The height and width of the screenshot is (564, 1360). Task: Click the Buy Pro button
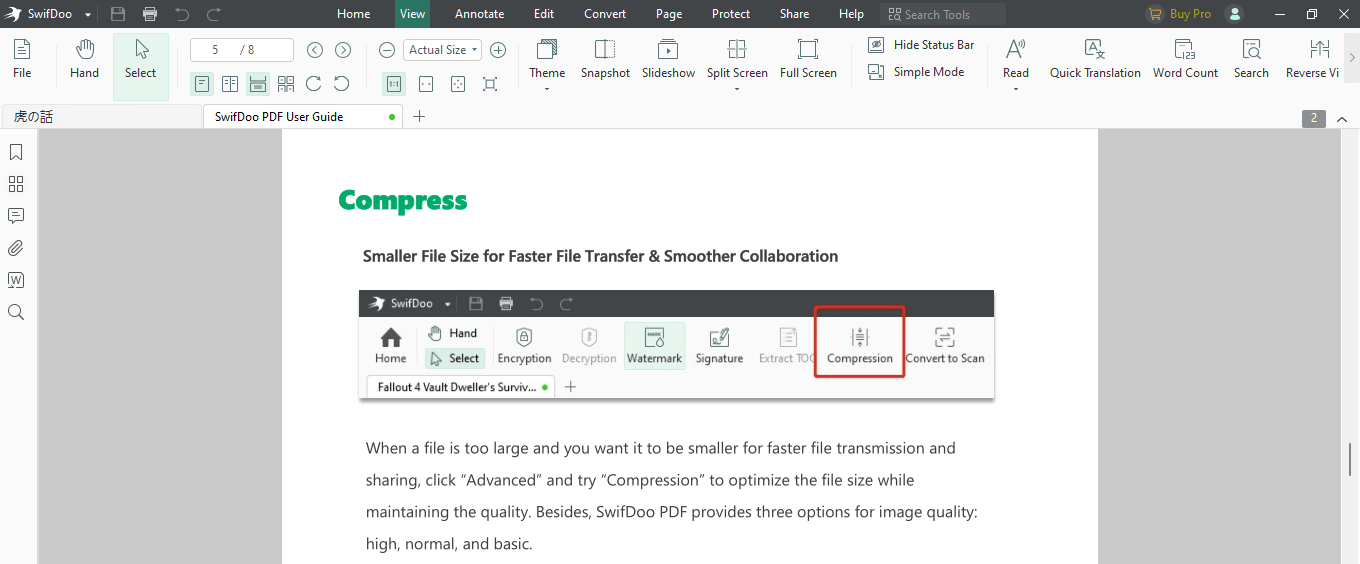click(x=1179, y=14)
